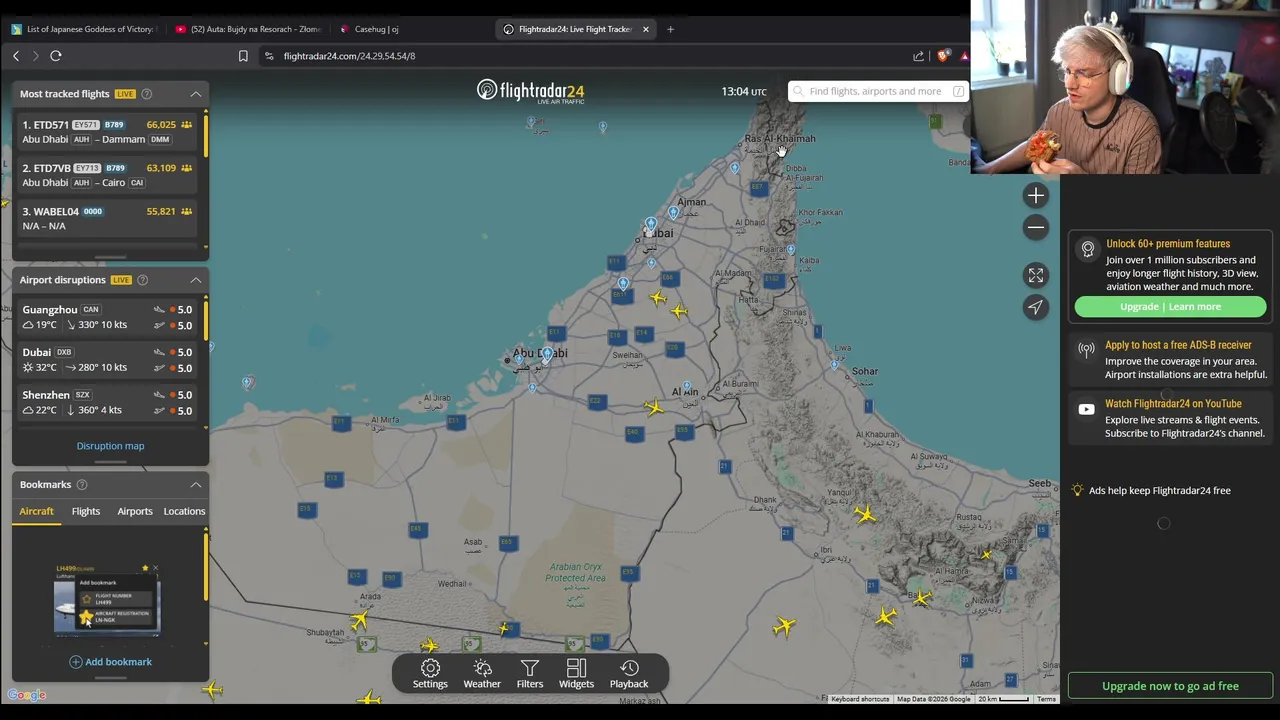
Task: Click the browser share icon
Action: [918, 56]
